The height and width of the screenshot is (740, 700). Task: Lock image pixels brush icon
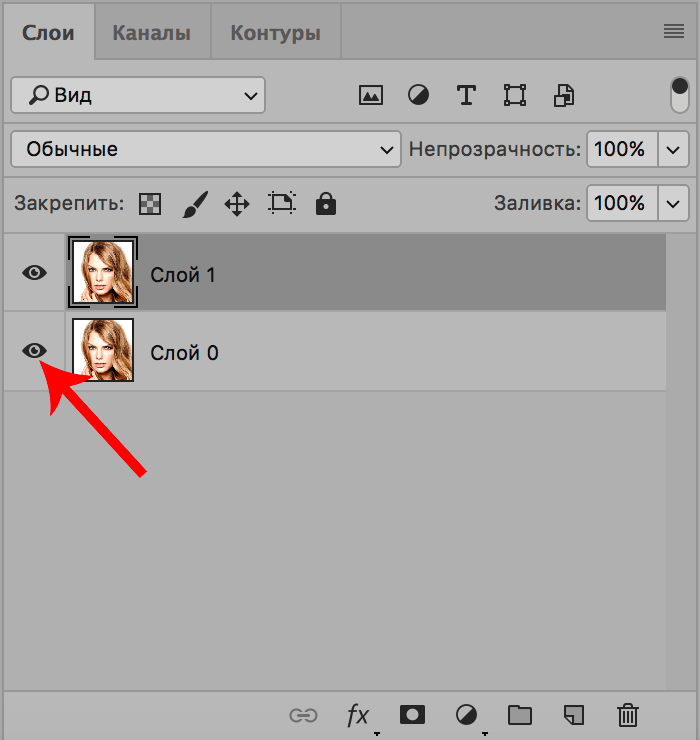(194, 204)
